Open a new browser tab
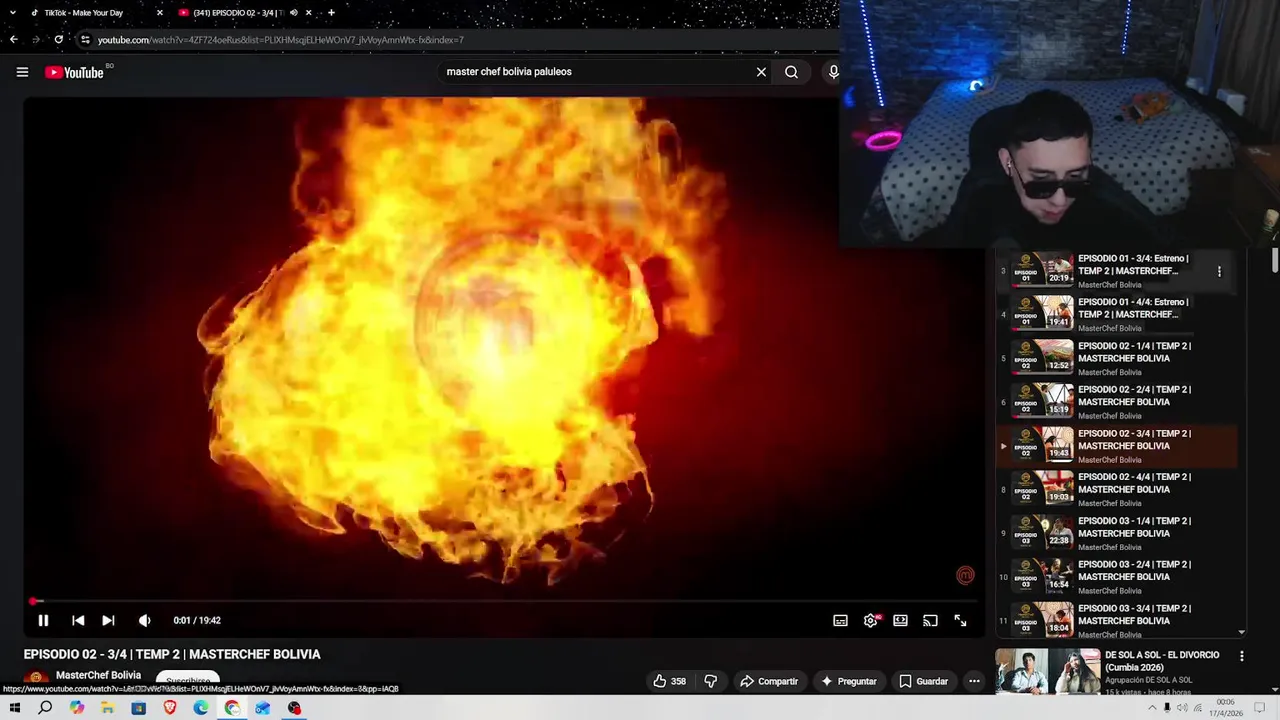This screenshot has height=720, width=1280. click(331, 13)
